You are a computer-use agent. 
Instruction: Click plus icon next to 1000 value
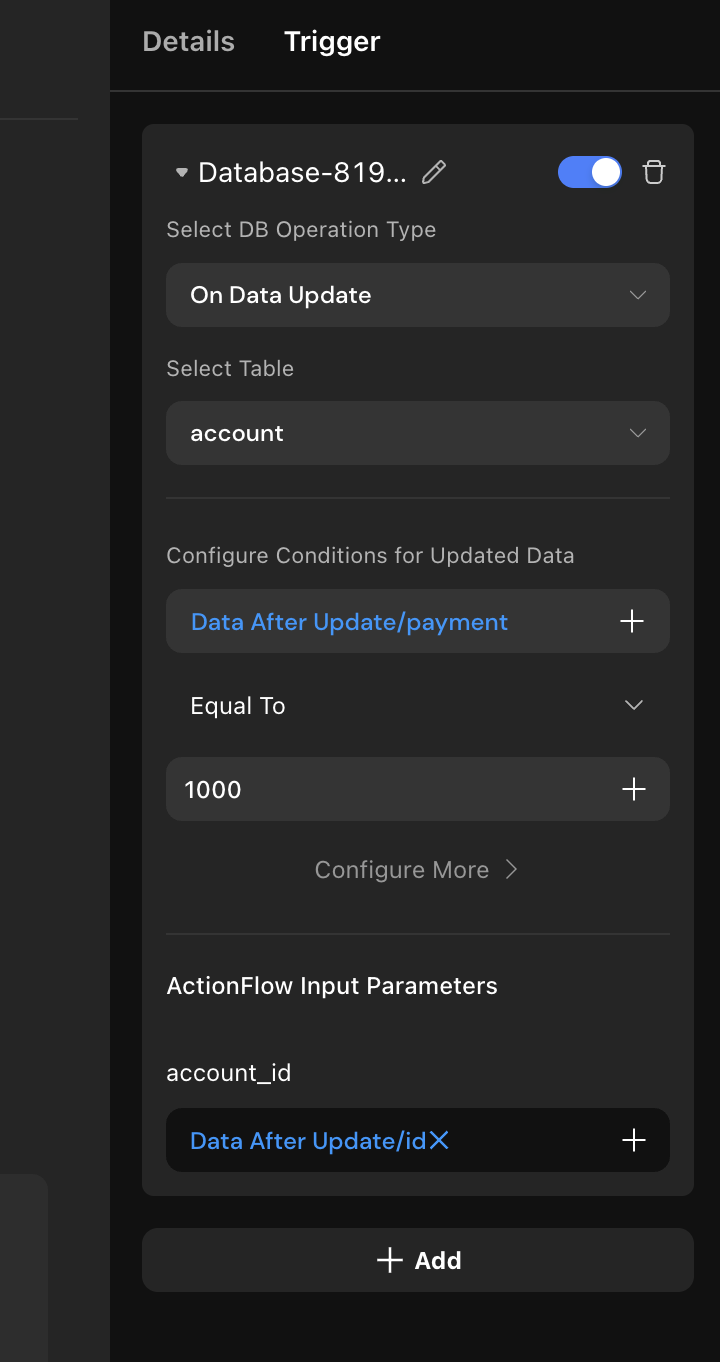[634, 789]
